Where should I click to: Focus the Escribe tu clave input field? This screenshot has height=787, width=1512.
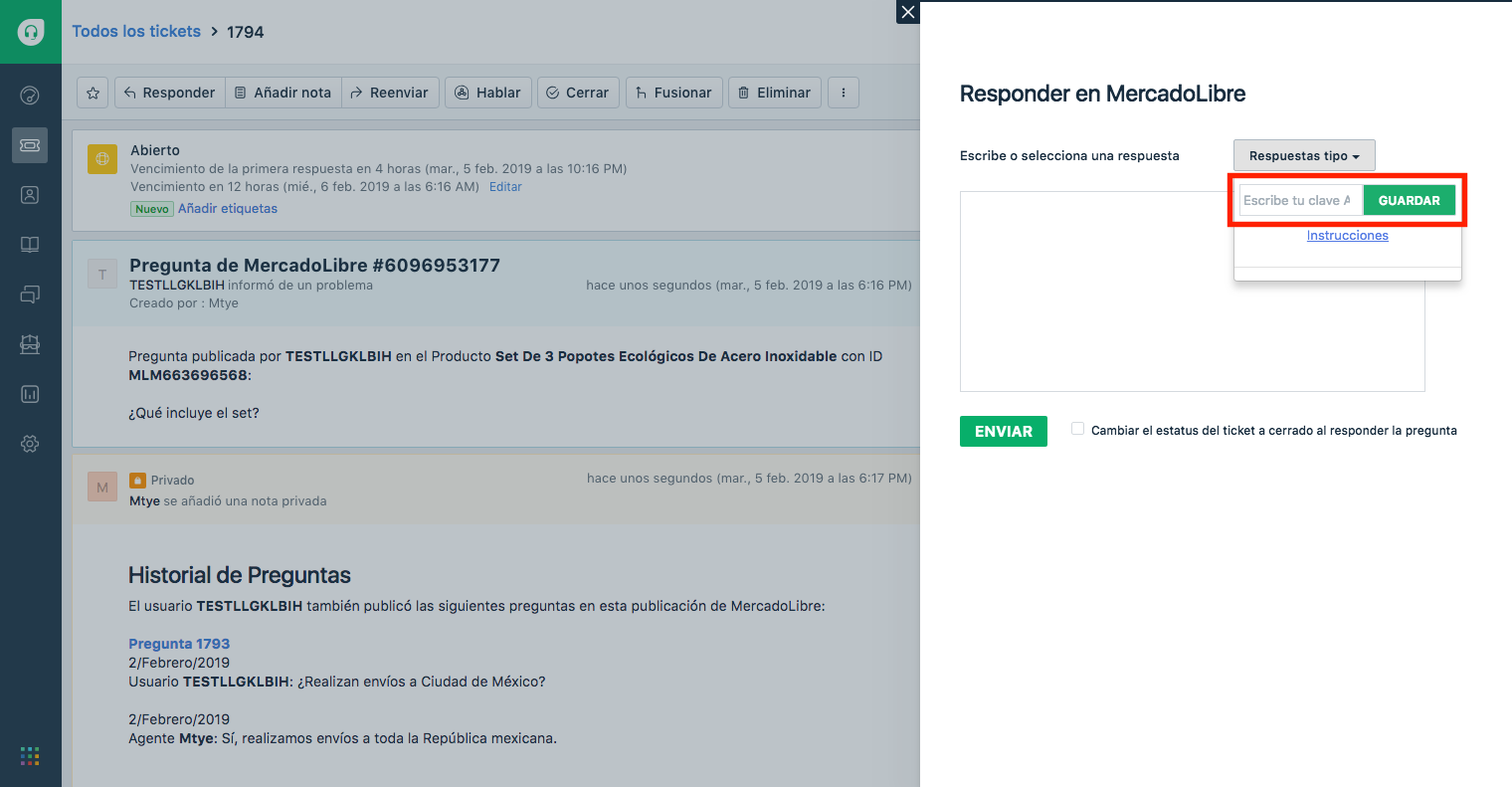[x=1300, y=200]
